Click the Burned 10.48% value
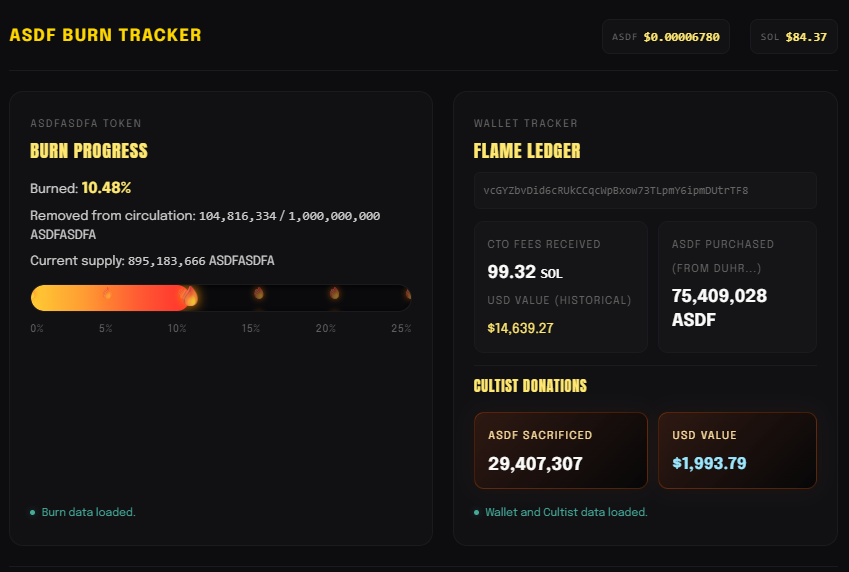The width and height of the screenshot is (849, 572). 106,188
